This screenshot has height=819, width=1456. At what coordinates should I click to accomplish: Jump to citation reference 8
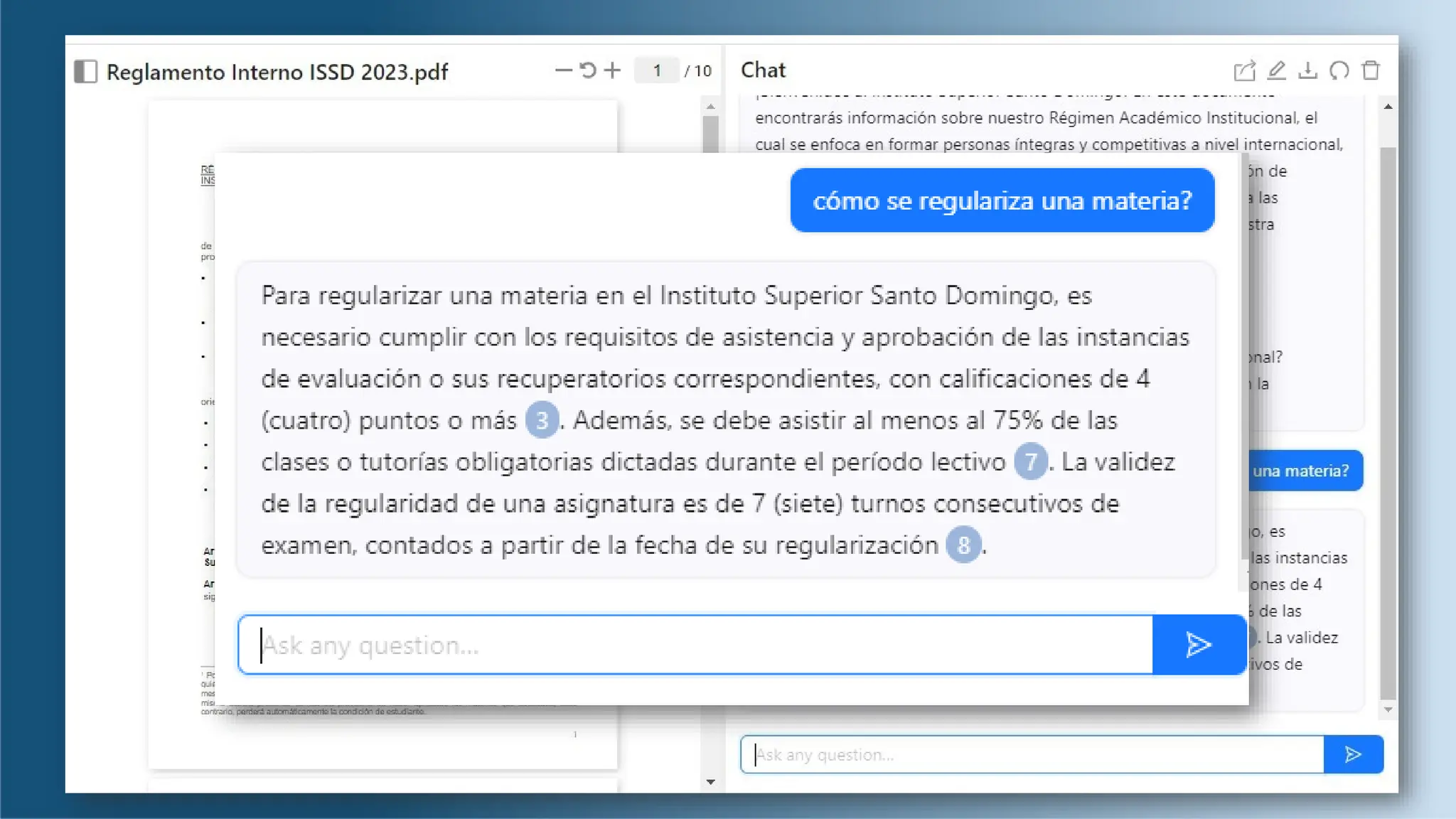963,545
